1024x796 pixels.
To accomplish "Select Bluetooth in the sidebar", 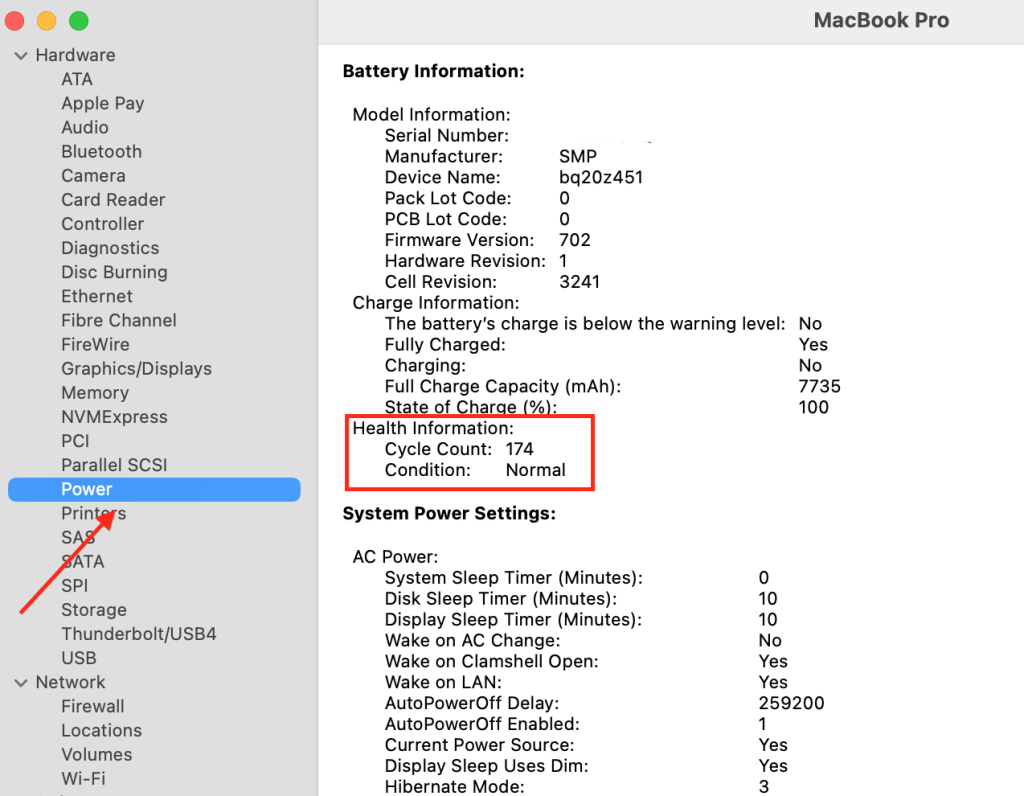I will pos(101,151).
